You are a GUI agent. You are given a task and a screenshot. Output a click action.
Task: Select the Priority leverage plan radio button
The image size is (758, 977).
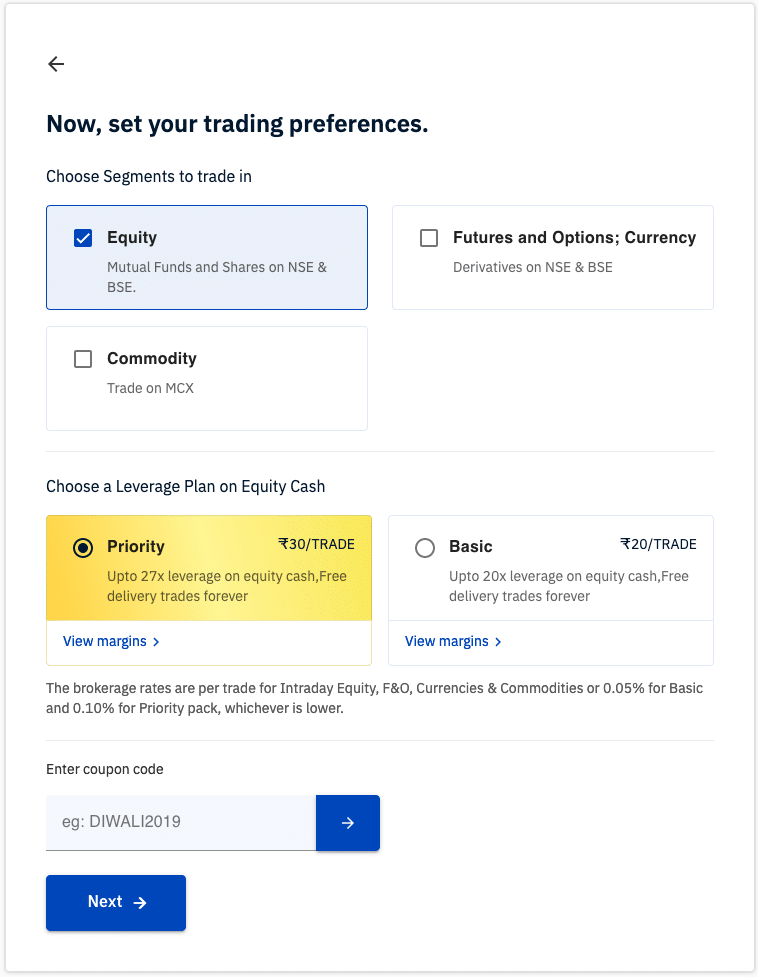pos(83,548)
